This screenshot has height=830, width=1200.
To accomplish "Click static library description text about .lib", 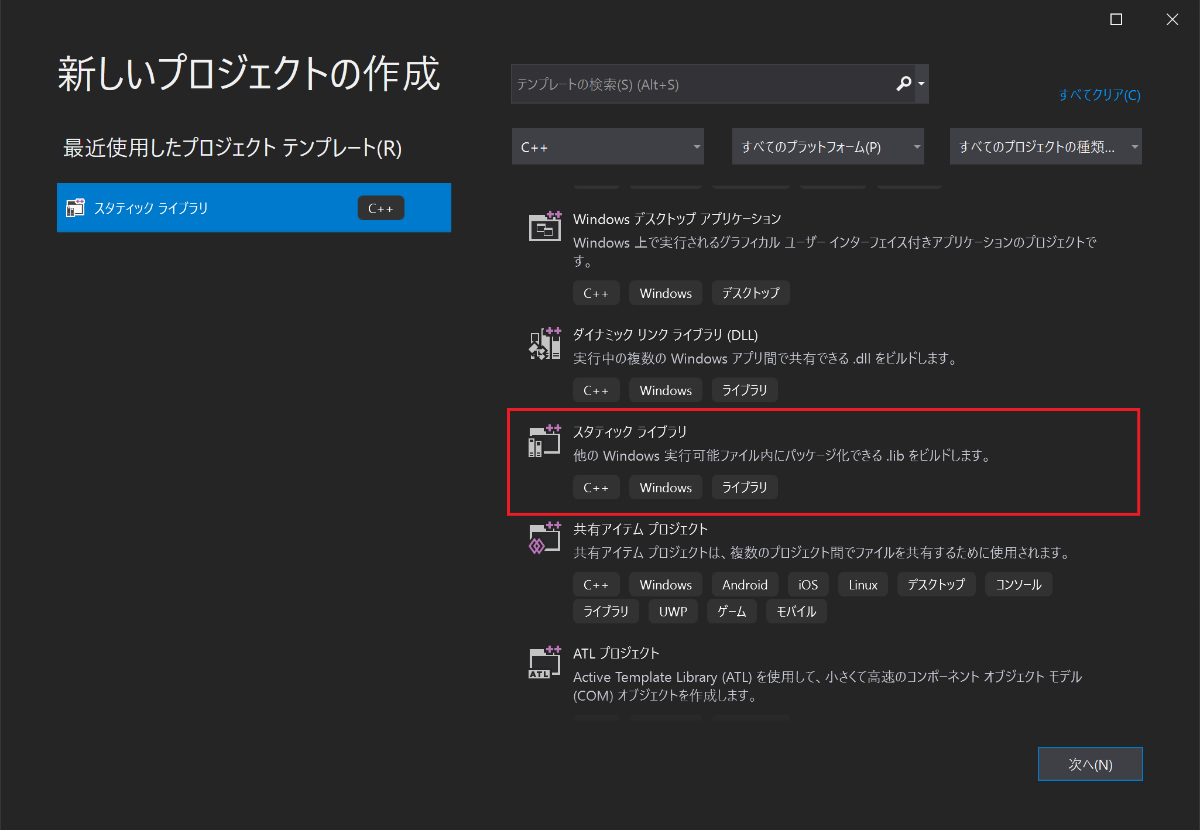I will tap(782, 456).
